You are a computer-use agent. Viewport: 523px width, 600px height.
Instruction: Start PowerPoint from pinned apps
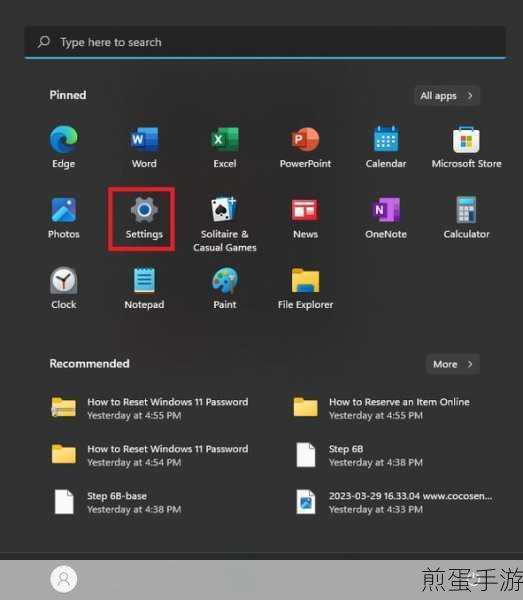click(305, 147)
